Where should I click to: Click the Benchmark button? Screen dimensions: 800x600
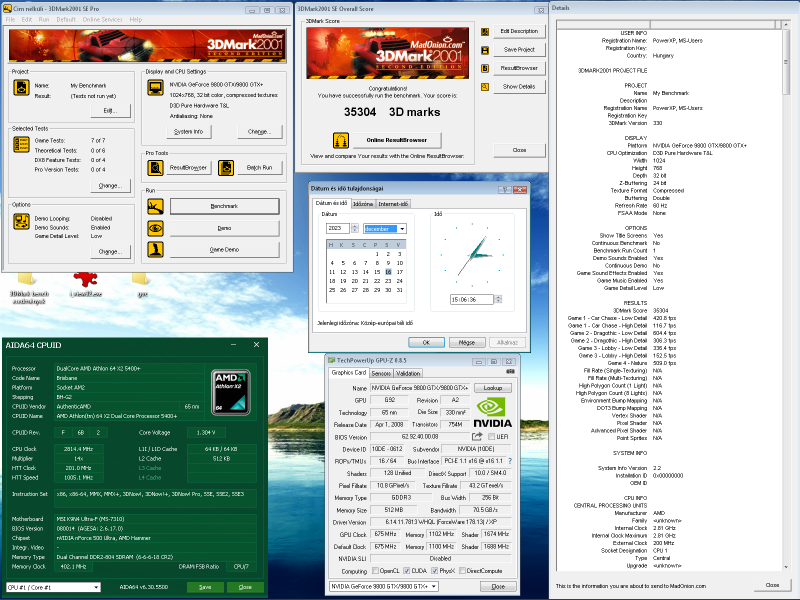[224, 206]
